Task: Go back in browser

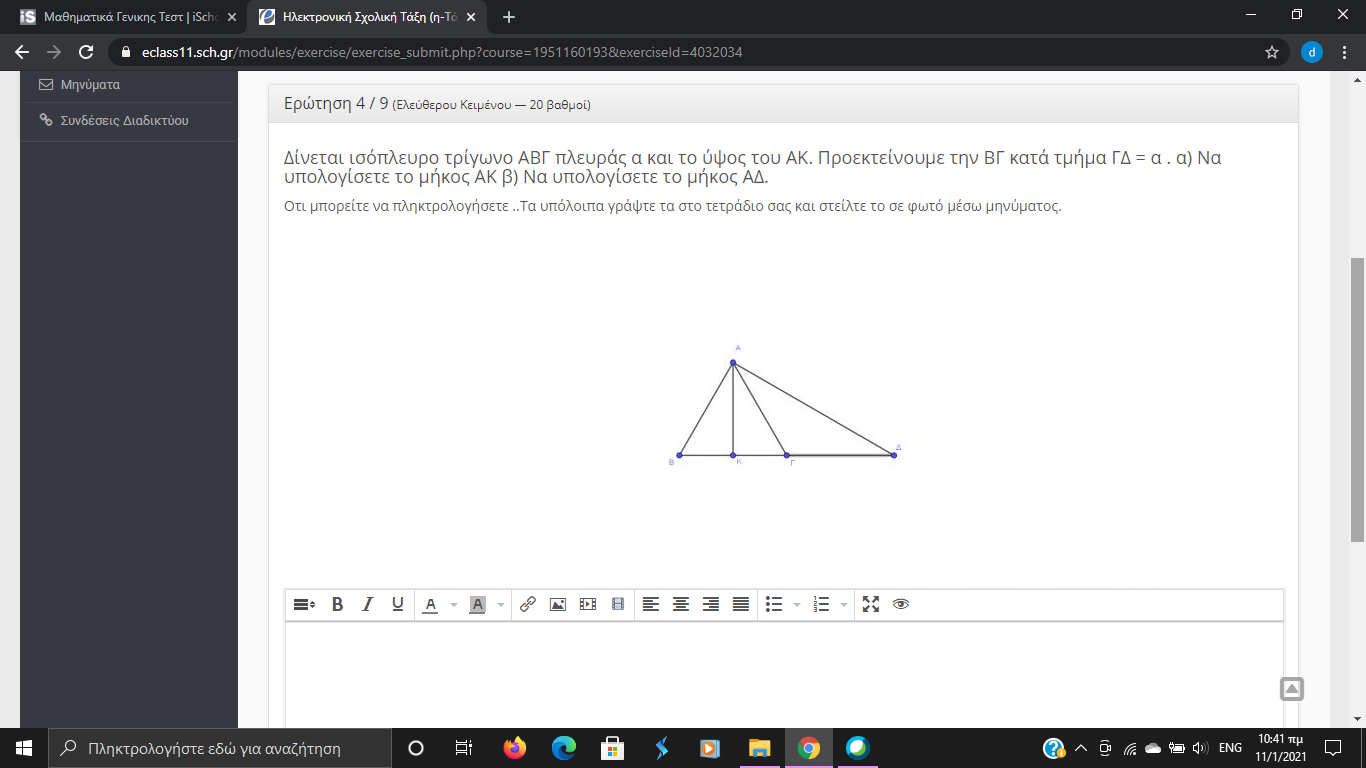Action: [22, 52]
